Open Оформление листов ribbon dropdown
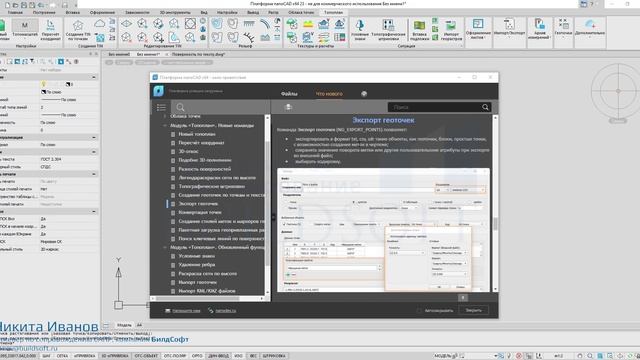The width and height of the screenshot is (640, 360). tap(478, 29)
